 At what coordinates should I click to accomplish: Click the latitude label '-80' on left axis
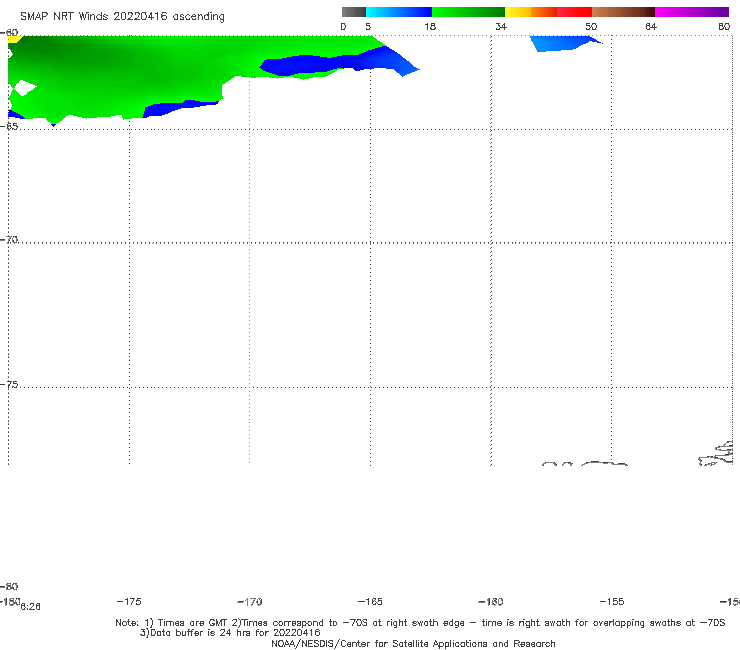tap(9, 587)
